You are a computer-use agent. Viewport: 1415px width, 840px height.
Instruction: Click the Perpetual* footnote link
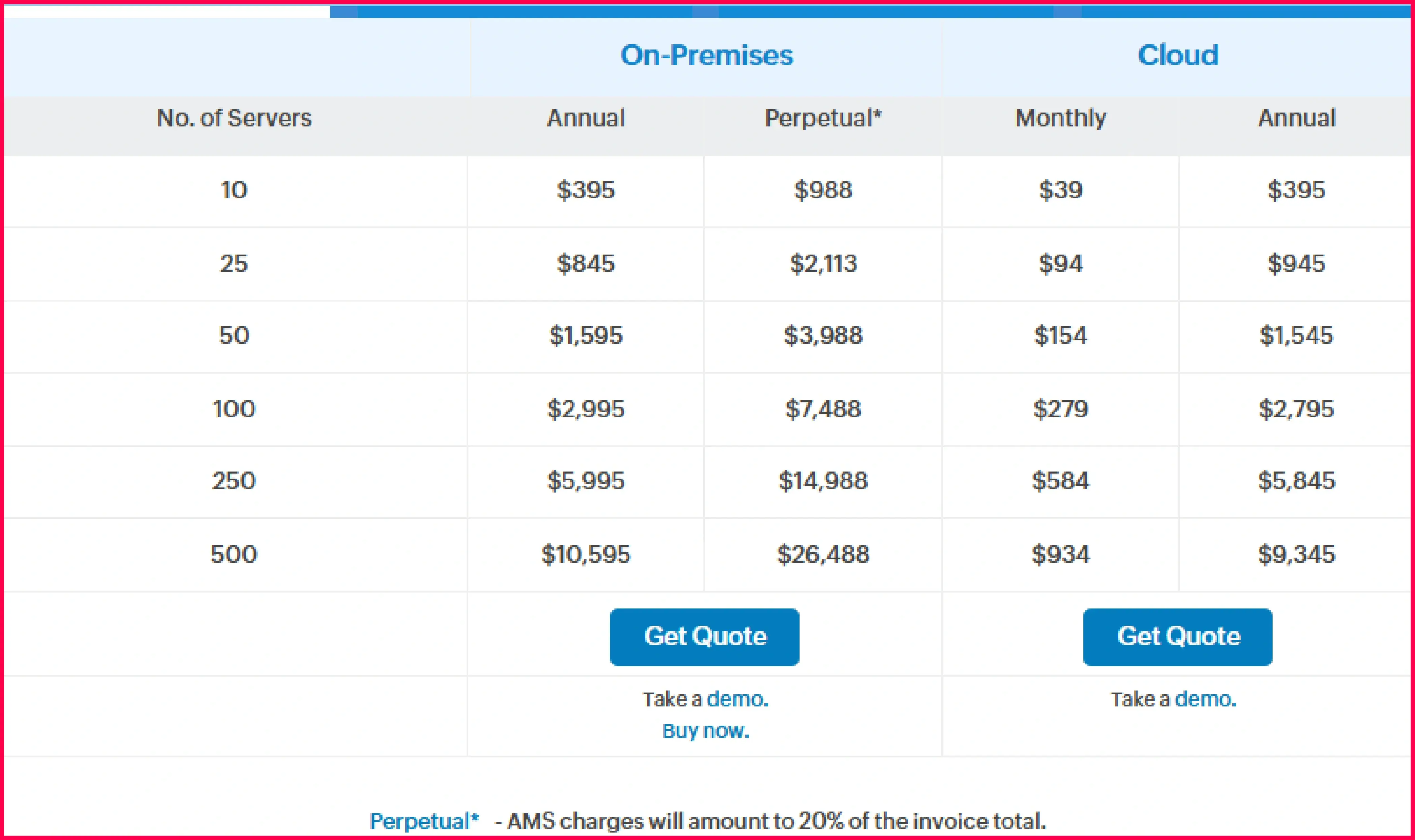(x=424, y=821)
